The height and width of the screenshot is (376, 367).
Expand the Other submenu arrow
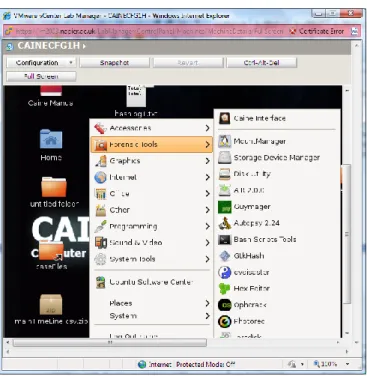(207, 210)
